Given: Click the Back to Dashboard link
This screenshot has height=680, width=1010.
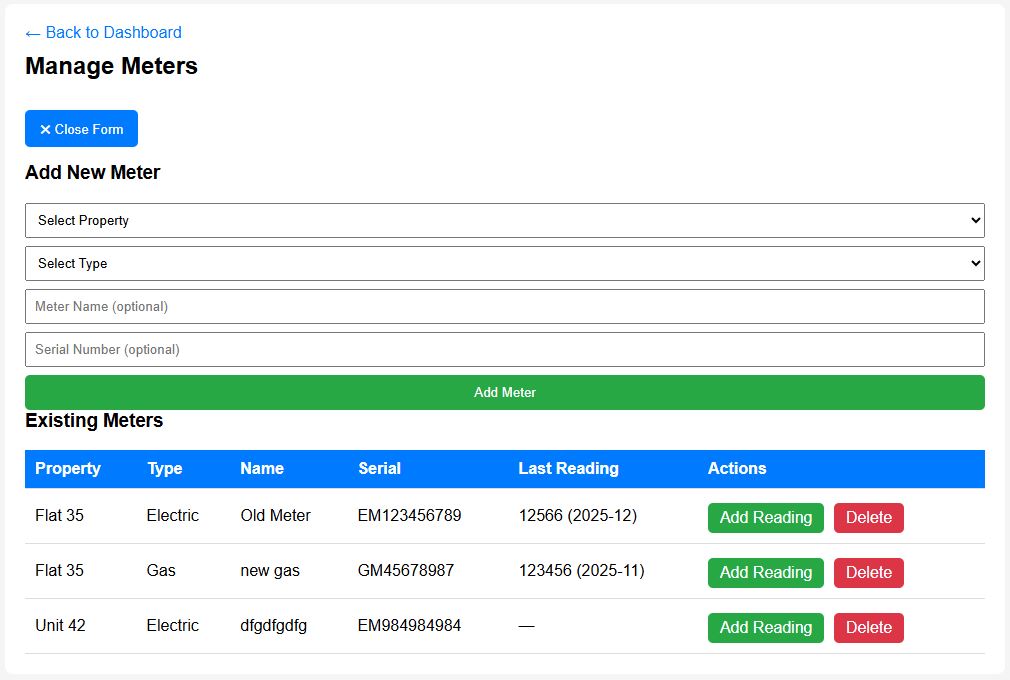Looking at the screenshot, I should 103,32.
